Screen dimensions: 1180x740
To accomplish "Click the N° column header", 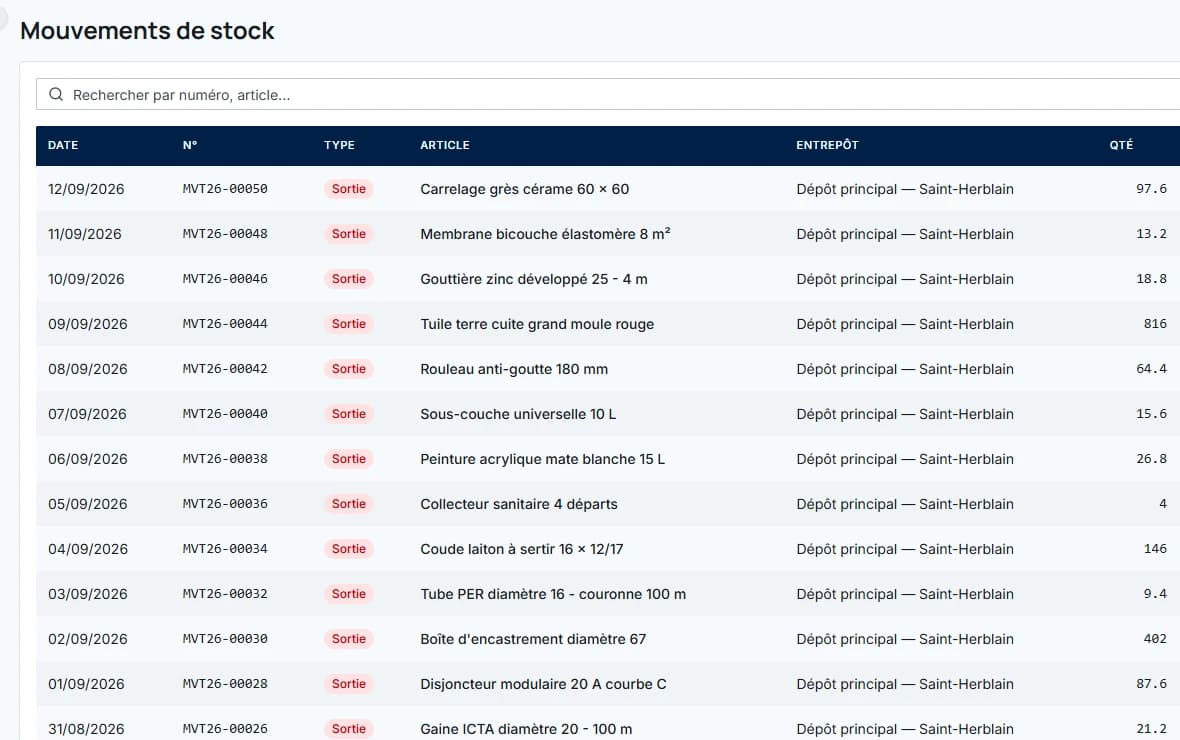I will (190, 145).
